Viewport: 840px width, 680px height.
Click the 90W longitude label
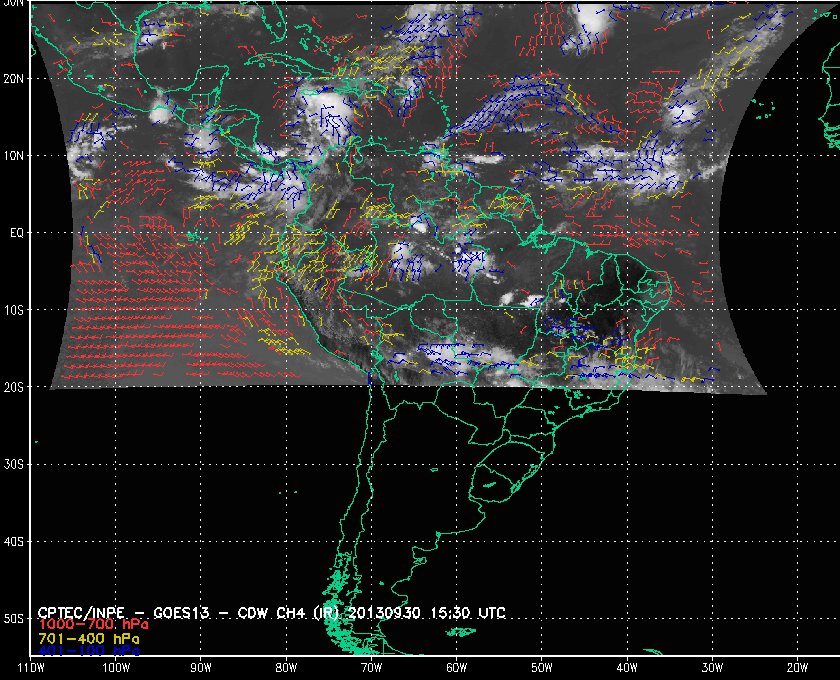click(201, 668)
